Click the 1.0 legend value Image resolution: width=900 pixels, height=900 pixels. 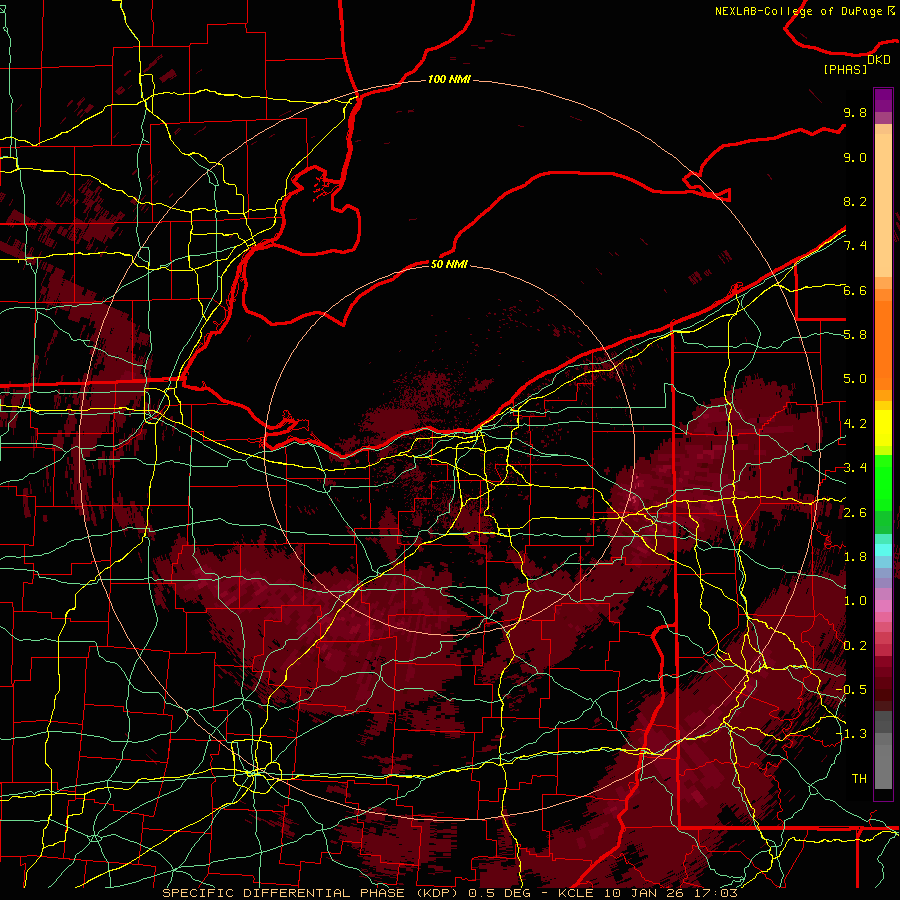tap(855, 601)
